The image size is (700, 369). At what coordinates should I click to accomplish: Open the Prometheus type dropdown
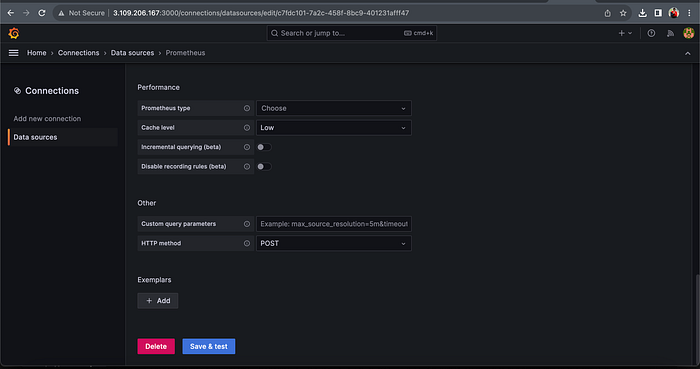coord(334,108)
